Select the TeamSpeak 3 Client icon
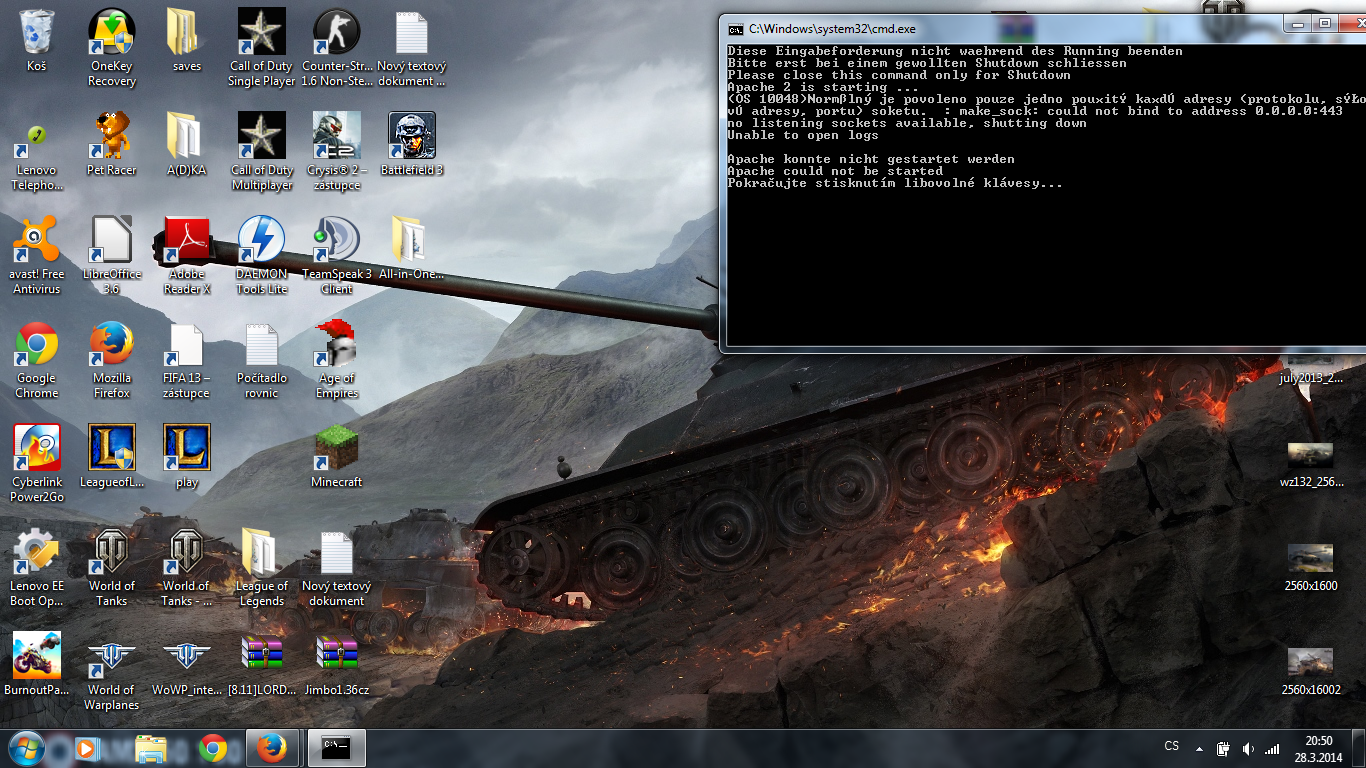1366x768 pixels. [x=337, y=256]
